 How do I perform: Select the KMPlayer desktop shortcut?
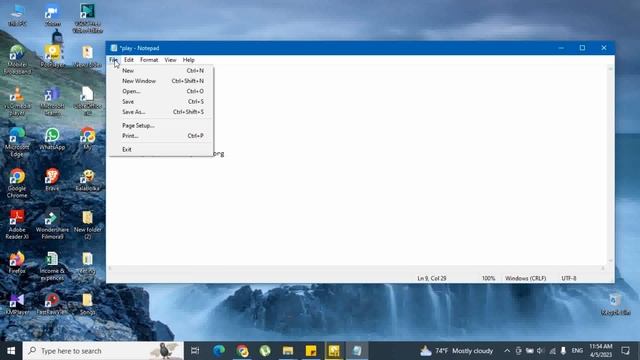[x=17, y=304]
